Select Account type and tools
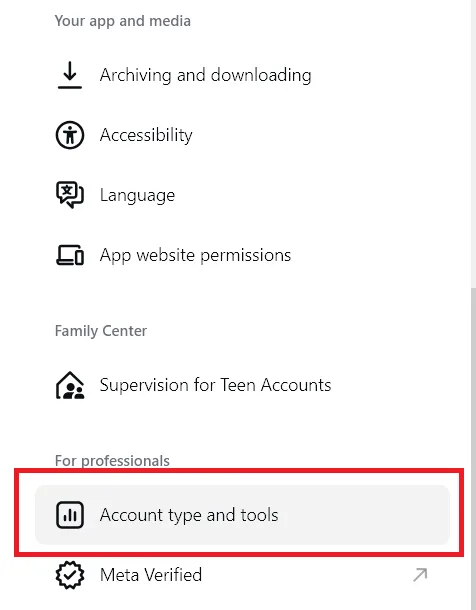 pos(242,515)
